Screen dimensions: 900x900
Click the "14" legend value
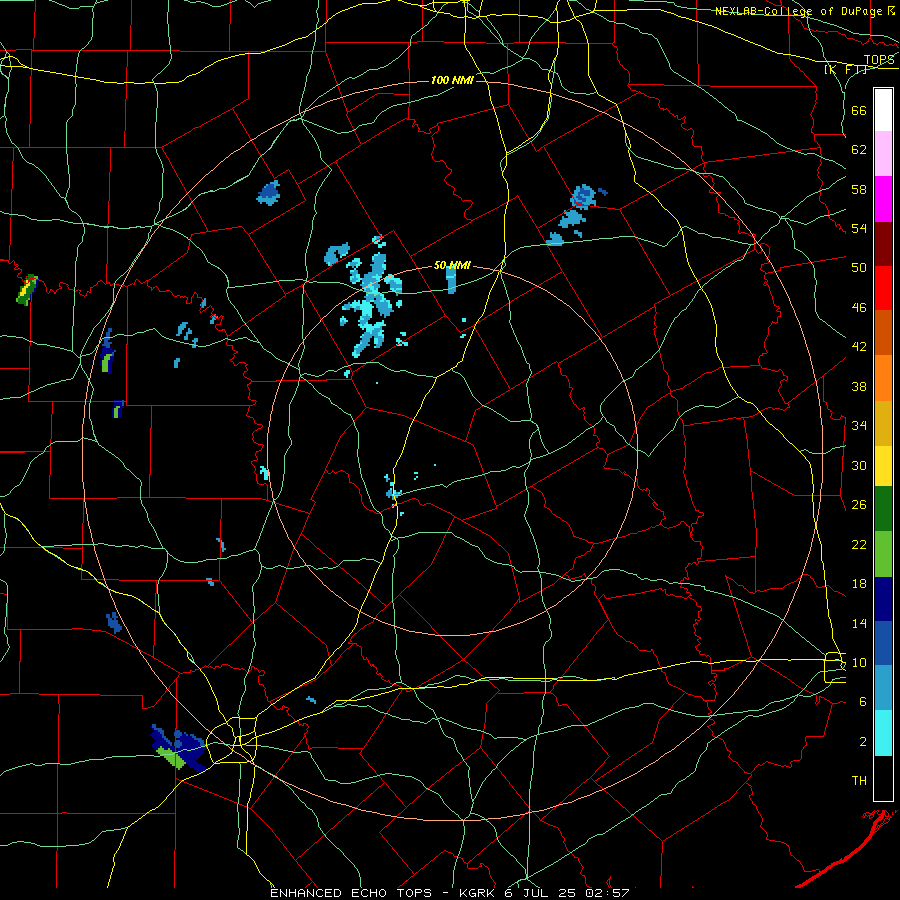pos(859,623)
